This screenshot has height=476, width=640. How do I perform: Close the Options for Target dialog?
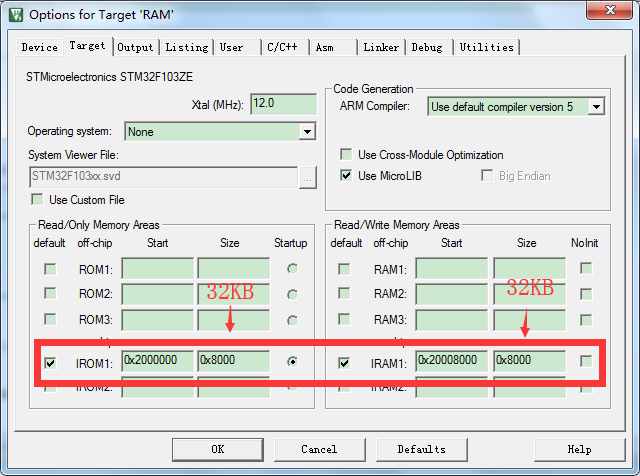(x=609, y=10)
